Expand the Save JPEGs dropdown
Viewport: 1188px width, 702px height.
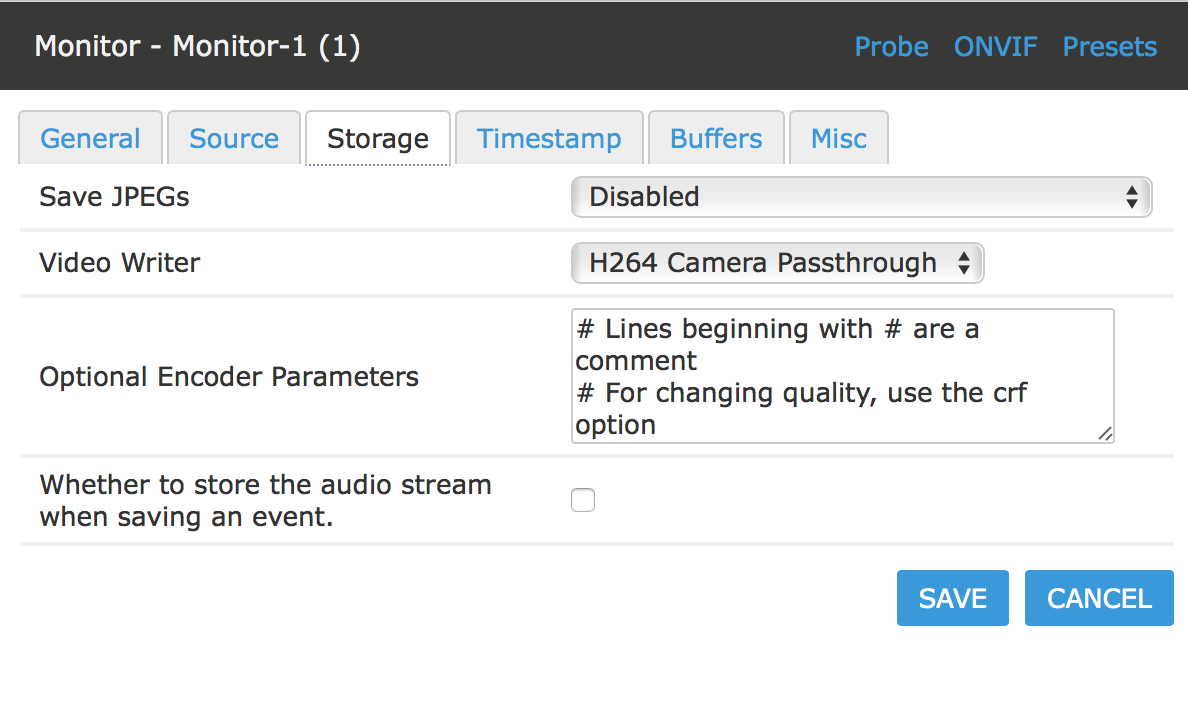point(861,197)
